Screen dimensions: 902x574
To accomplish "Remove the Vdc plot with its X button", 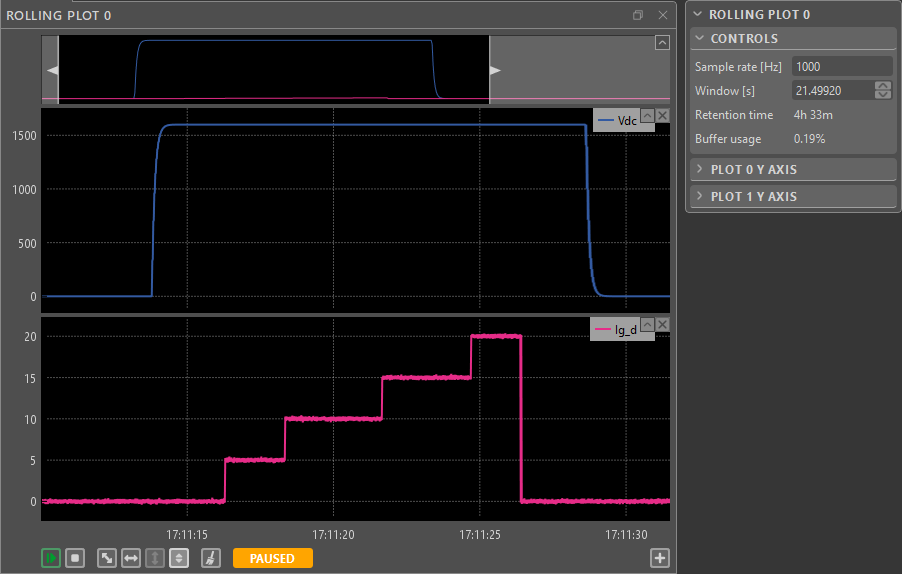I will point(662,116).
